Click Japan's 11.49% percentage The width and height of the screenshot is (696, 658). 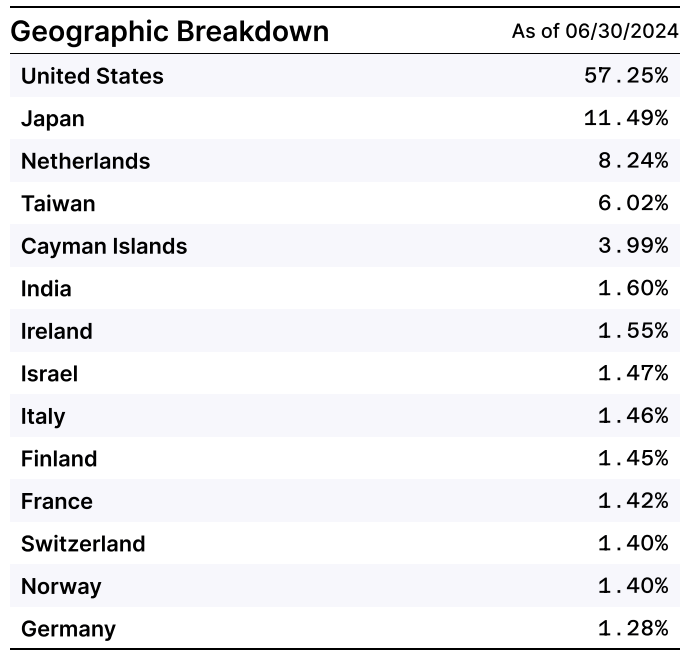point(626,119)
